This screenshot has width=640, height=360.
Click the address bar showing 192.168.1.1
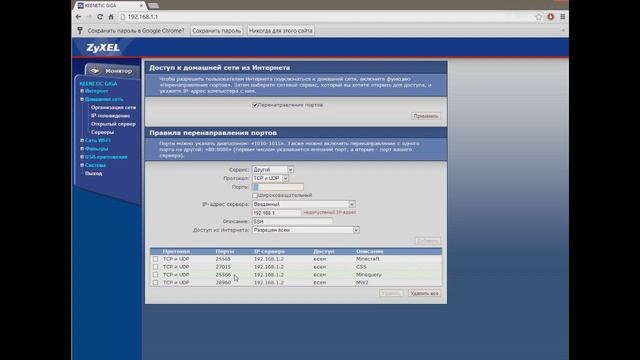pyautogui.click(x=327, y=17)
